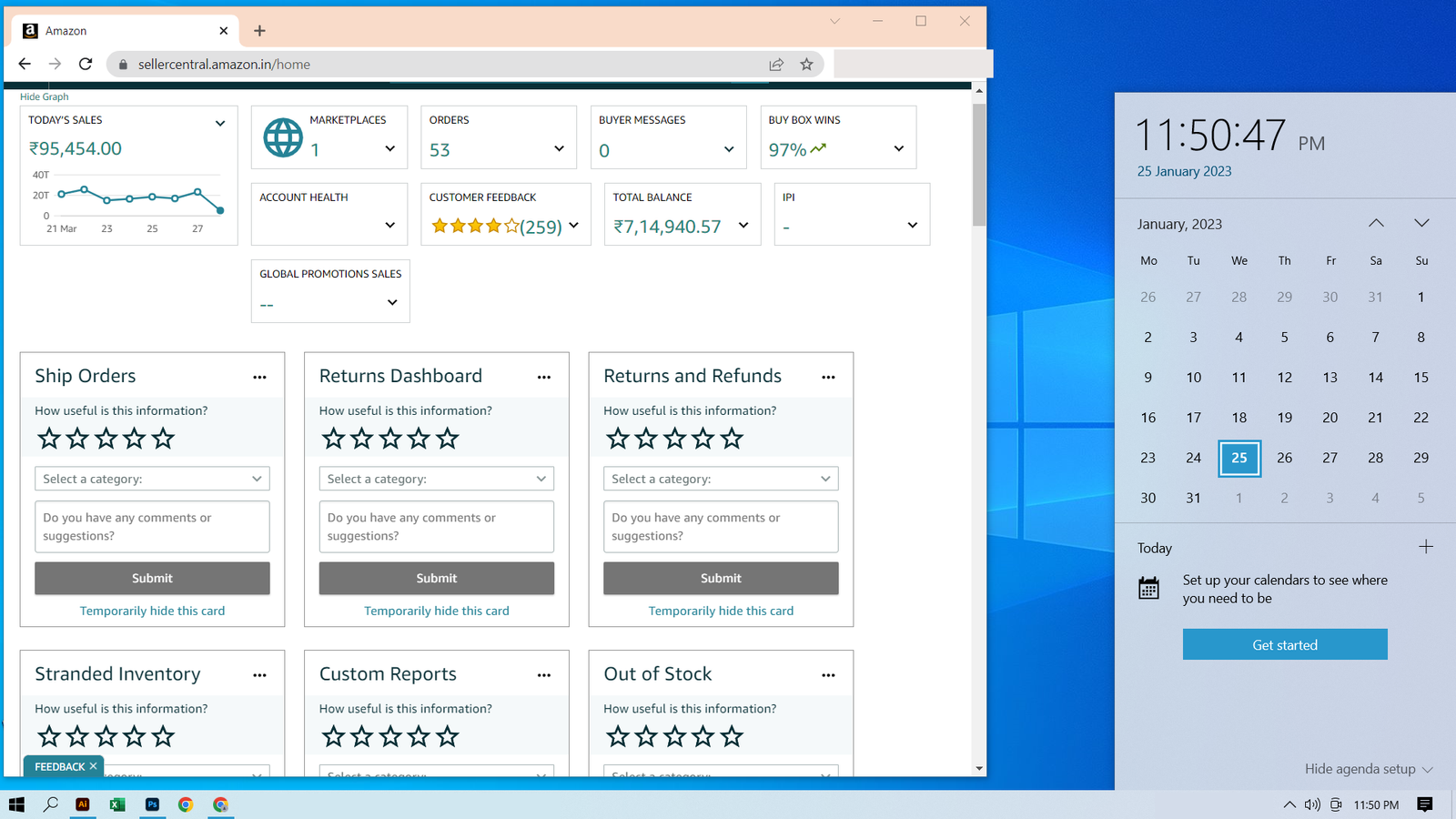Open Ship Orders card three-dots menu
Image resolution: width=1456 pixels, height=819 pixels.
coord(259,377)
